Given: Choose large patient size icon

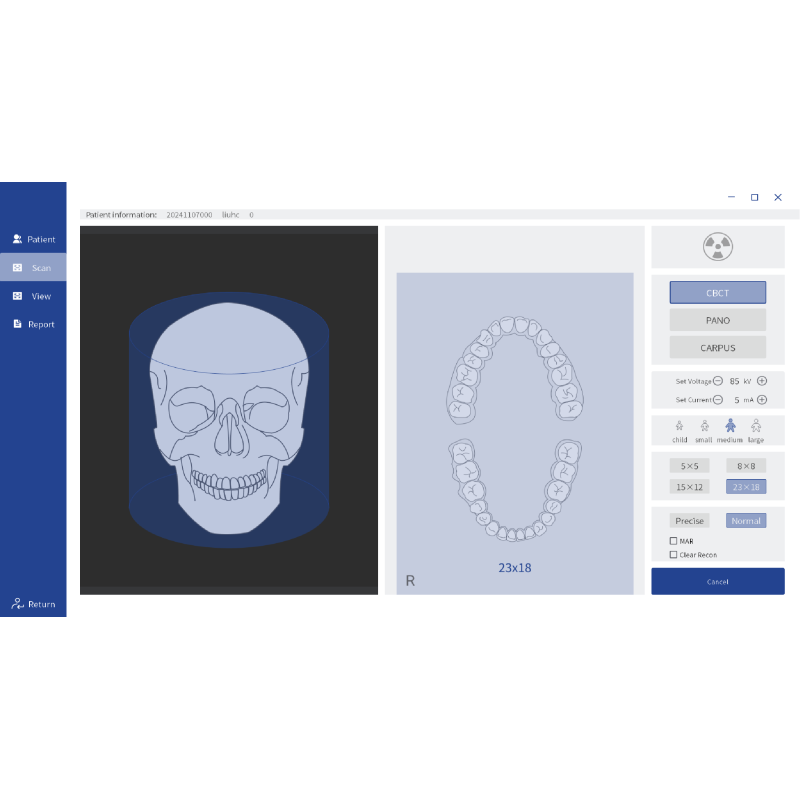Looking at the screenshot, I should pos(756,426).
